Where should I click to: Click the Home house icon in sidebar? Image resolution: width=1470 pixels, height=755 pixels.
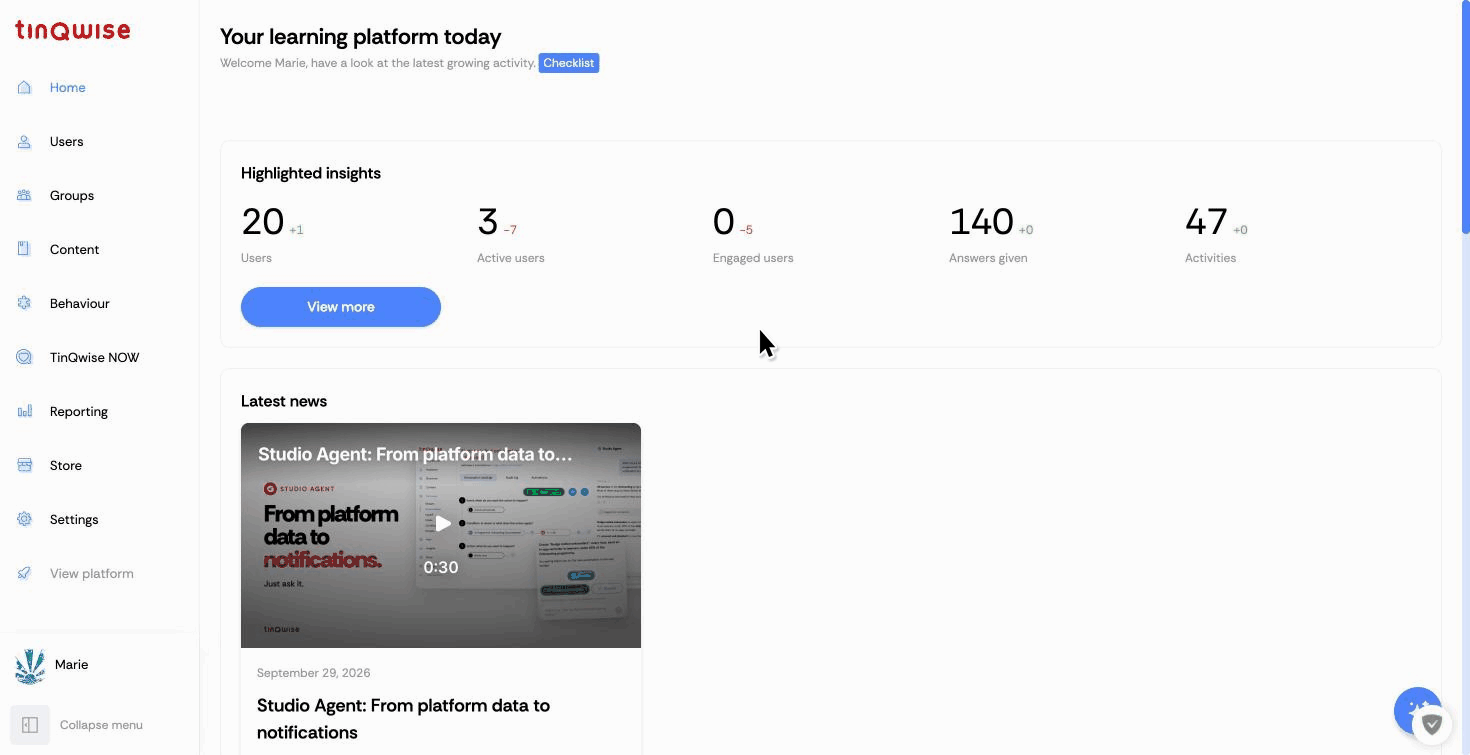click(25, 88)
